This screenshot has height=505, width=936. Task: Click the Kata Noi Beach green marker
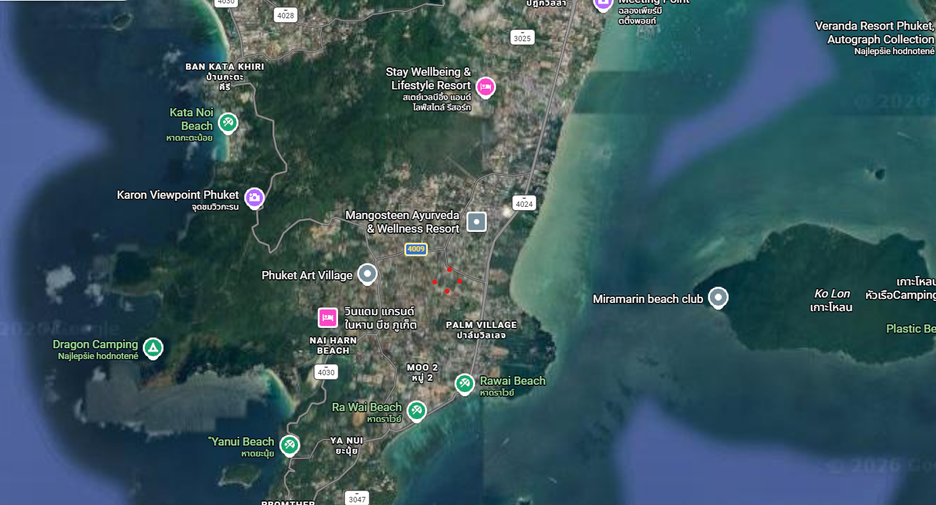point(227,123)
